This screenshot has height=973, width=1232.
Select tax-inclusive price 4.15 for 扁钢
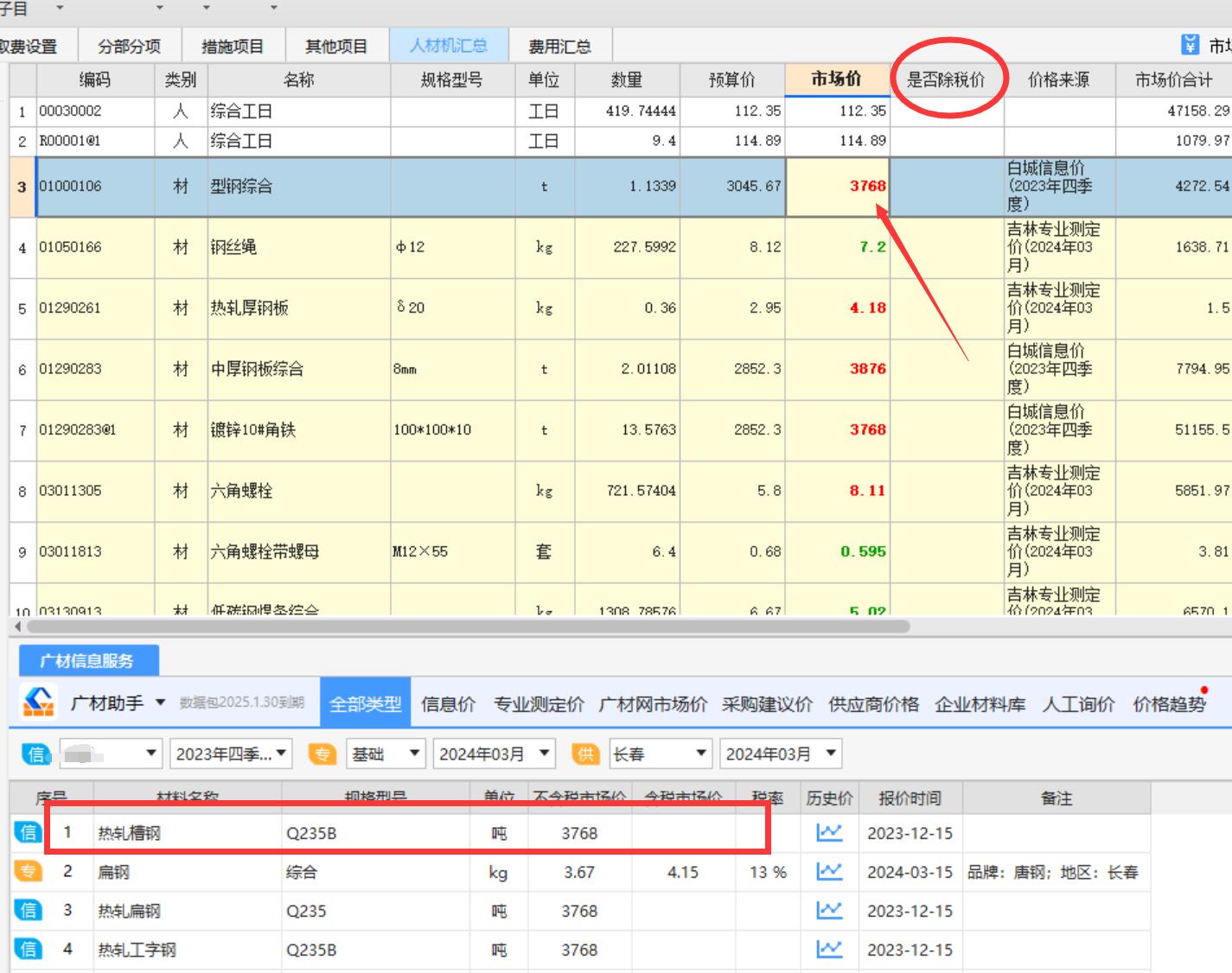coord(683,872)
